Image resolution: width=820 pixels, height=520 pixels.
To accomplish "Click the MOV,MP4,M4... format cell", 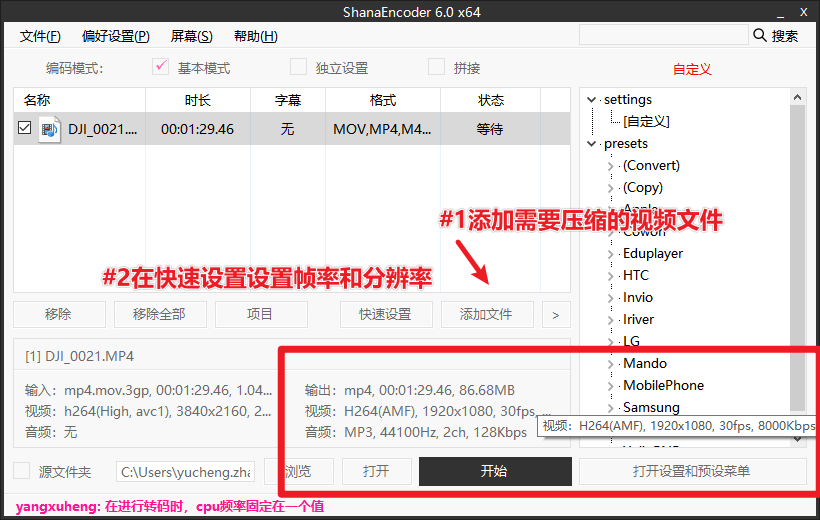I will 382,129.
